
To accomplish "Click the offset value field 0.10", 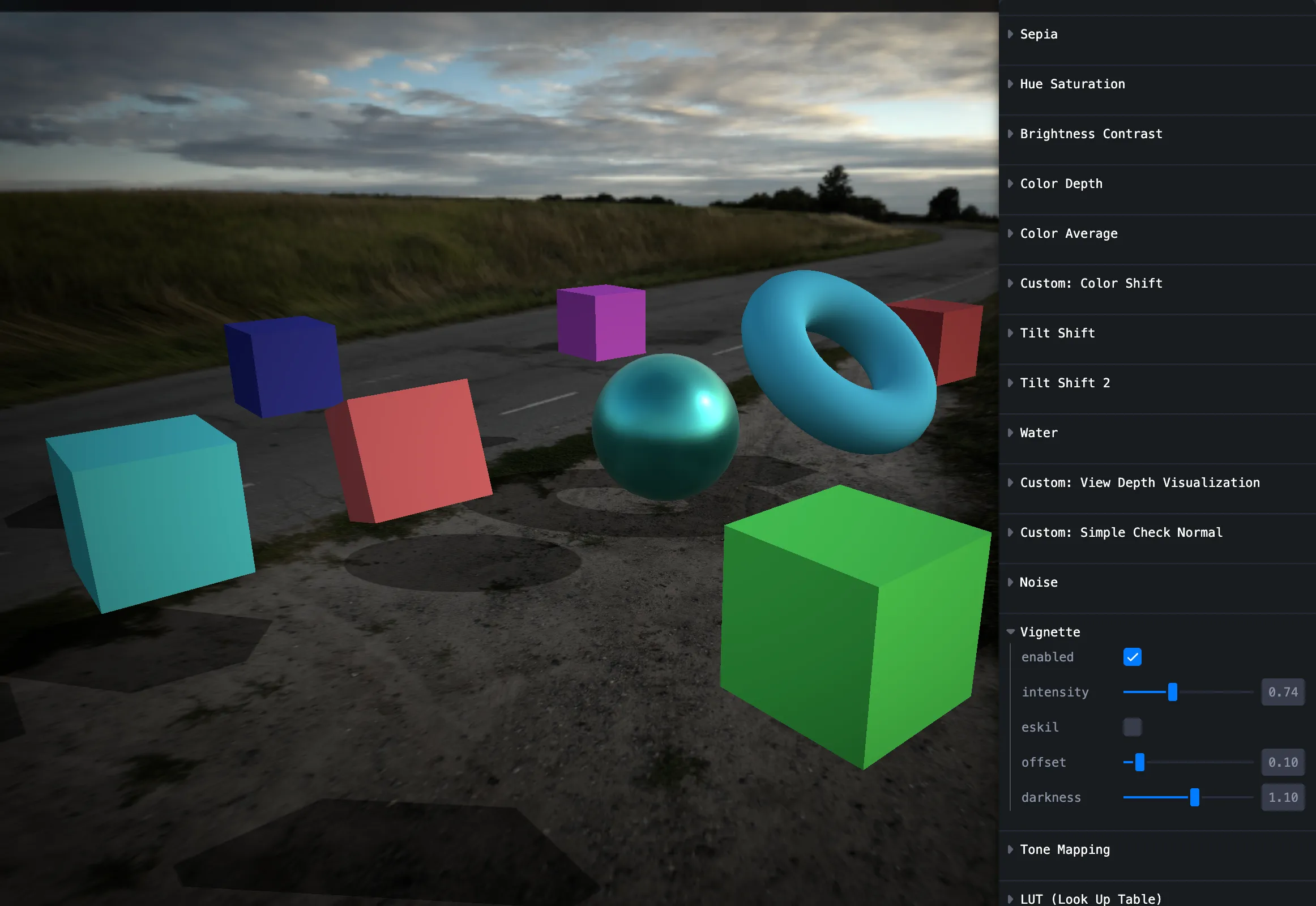I will coord(1283,762).
